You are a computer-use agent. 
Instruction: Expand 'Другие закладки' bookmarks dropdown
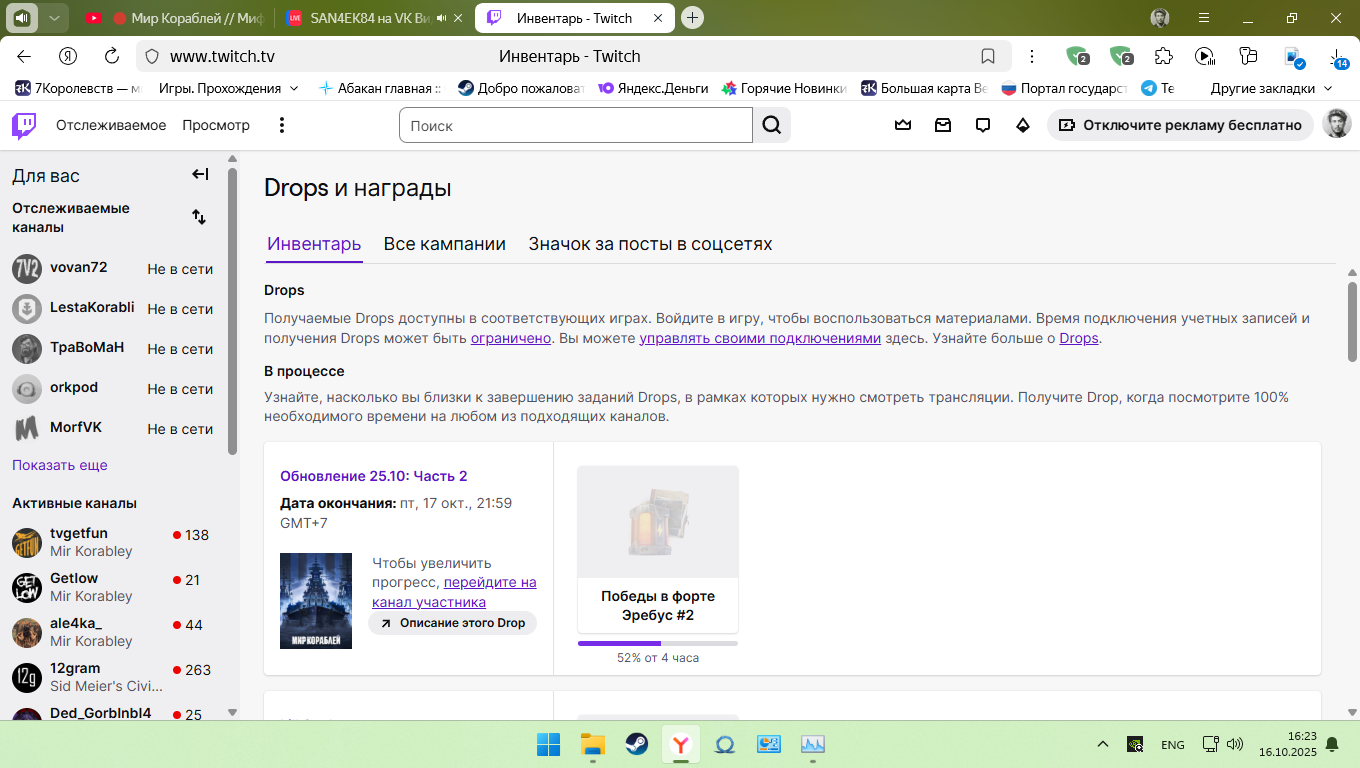click(1272, 88)
